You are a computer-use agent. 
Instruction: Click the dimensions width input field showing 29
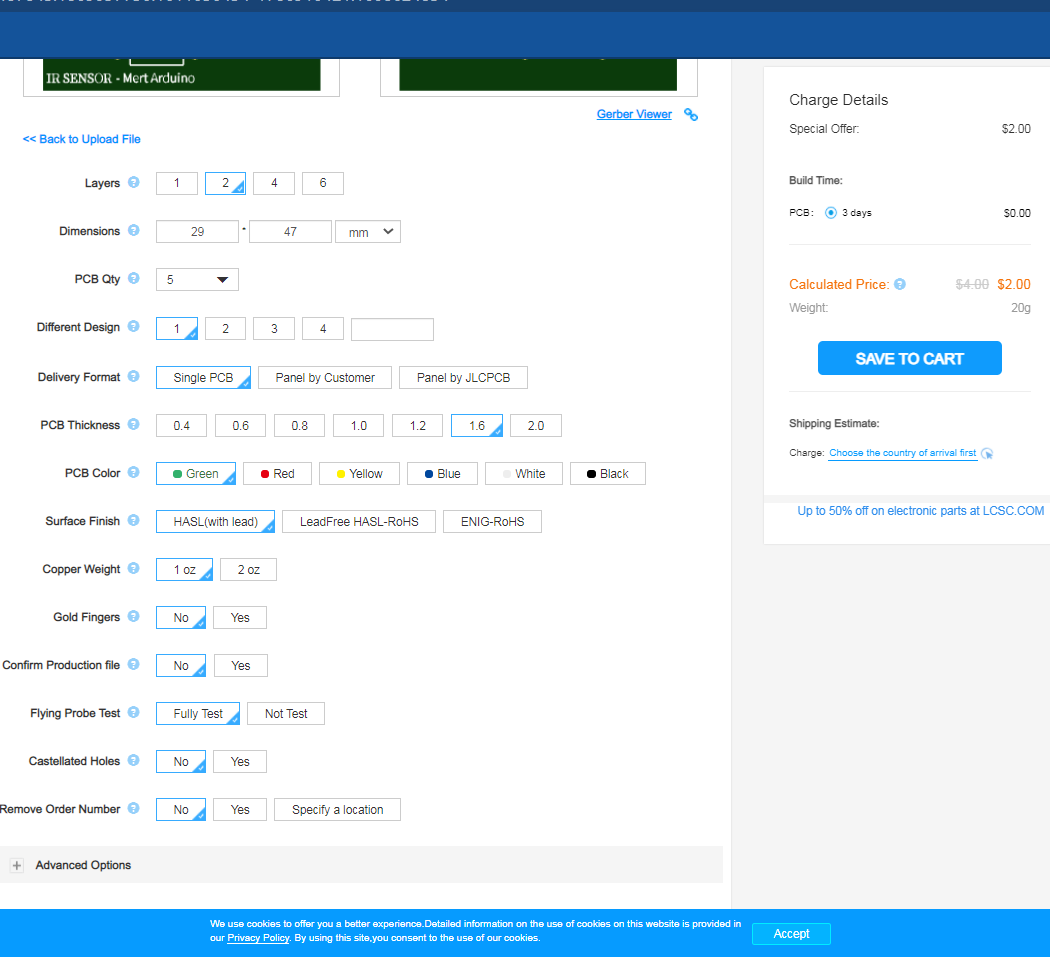(198, 232)
